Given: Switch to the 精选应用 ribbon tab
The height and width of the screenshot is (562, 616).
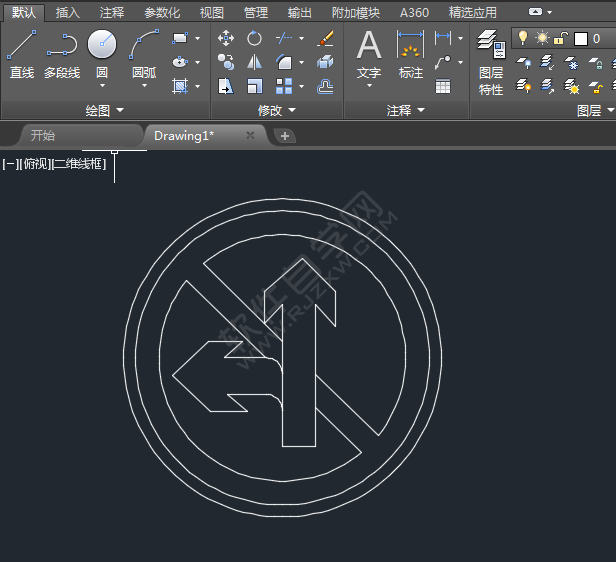Looking at the screenshot, I should click(473, 13).
